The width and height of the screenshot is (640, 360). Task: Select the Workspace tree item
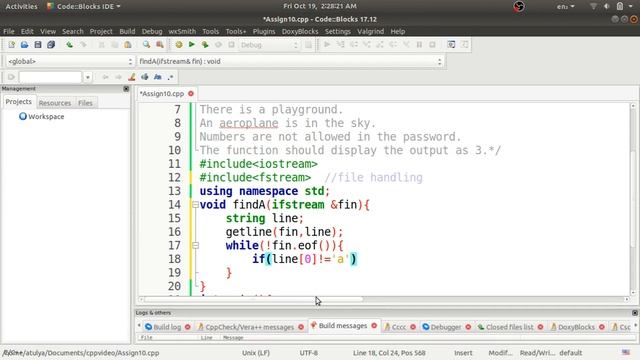coord(46,116)
